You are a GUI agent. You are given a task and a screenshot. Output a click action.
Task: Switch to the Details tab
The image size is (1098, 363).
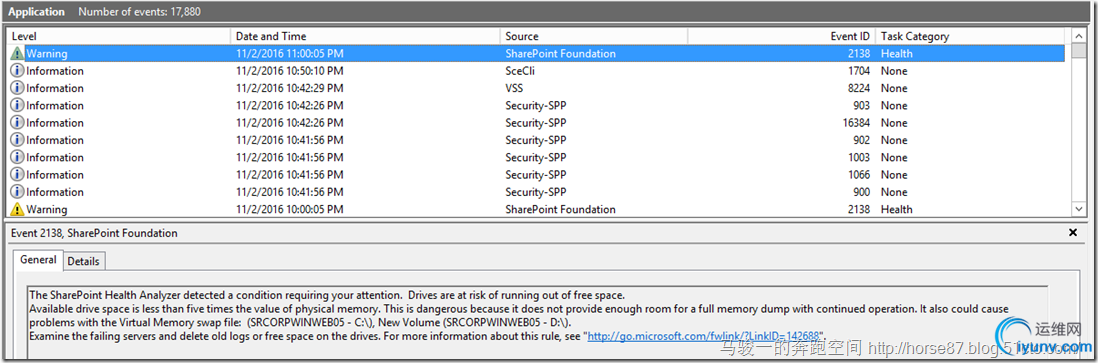[x=83, y=261]
